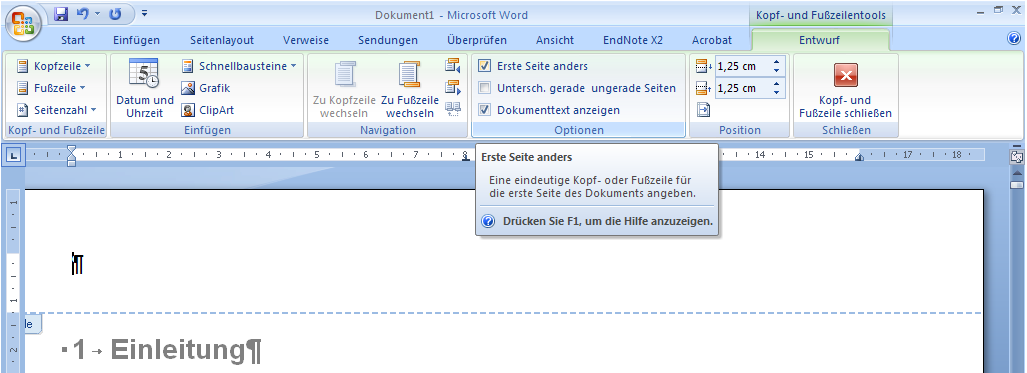This screenshot has width=1027, height=373.
Task: Go to previous section icon in Navigation
Action: click(453, 66)
